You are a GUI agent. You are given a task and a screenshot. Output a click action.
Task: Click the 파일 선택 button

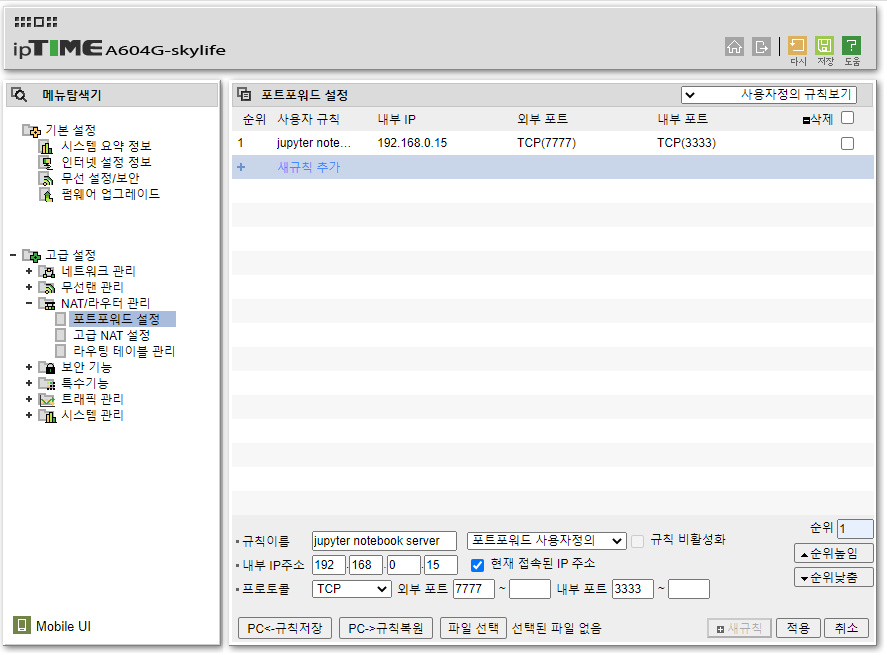pyautogui.click(x=473, y=628)
